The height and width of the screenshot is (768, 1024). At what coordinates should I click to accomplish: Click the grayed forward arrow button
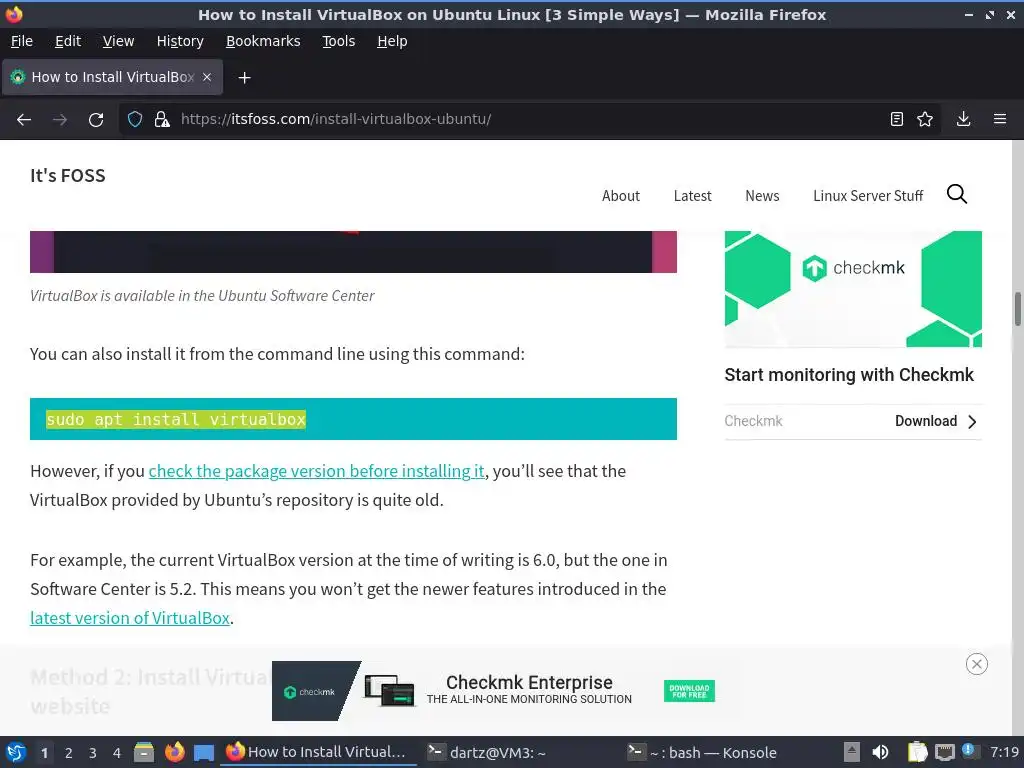(60, 120)
